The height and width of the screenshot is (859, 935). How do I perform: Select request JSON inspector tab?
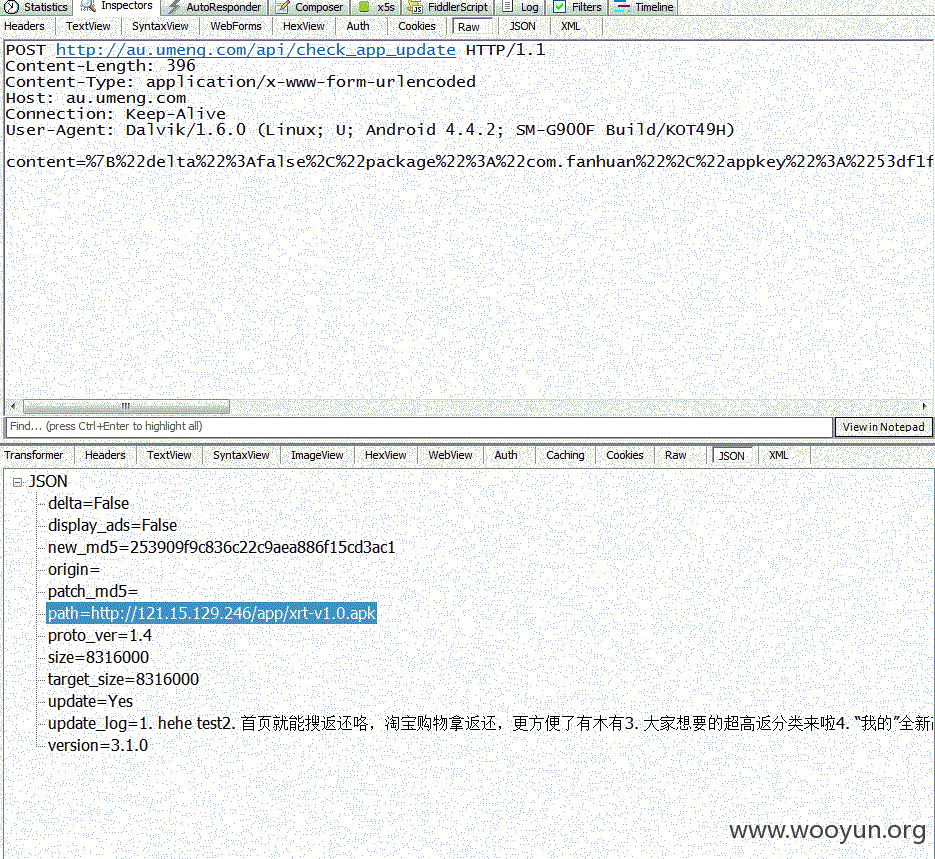pyautogui.click(x=522, y=26)
